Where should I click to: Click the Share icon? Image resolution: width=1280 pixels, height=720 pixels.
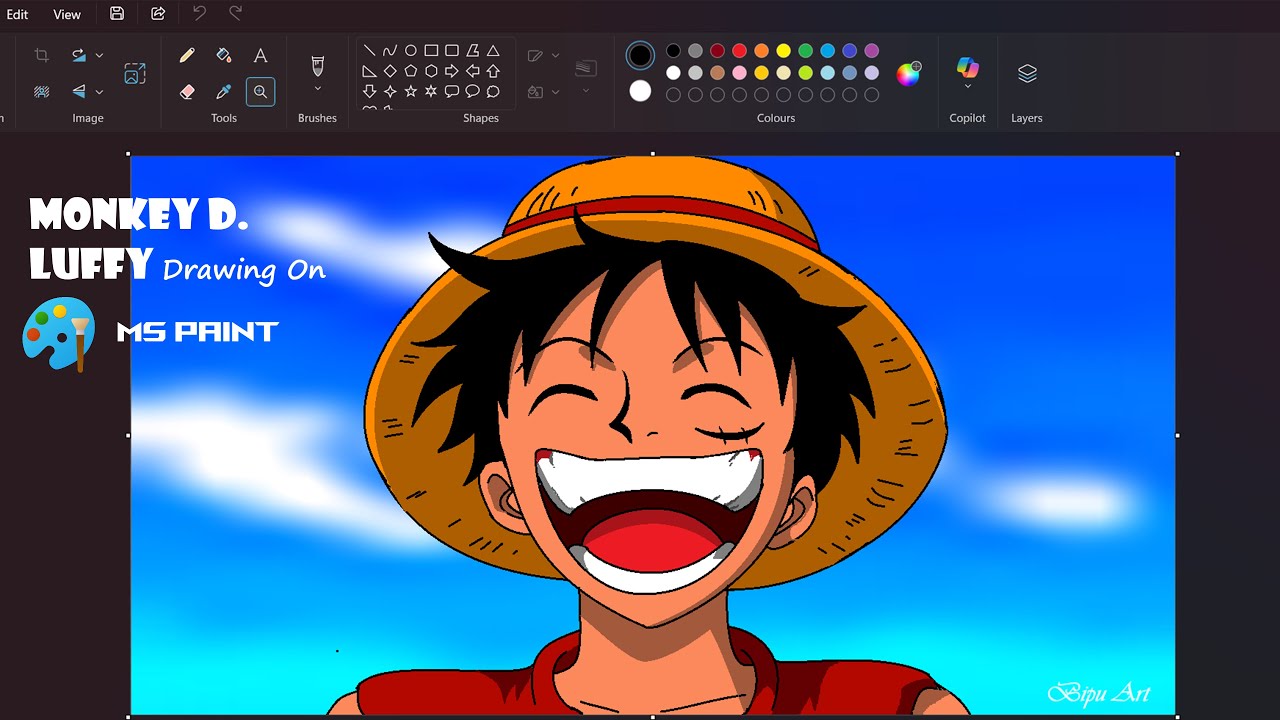[158, 14]
